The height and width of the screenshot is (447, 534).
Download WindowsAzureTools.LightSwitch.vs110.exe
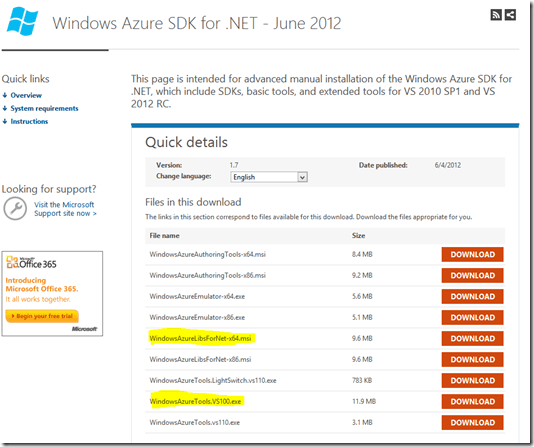point(472,380)
